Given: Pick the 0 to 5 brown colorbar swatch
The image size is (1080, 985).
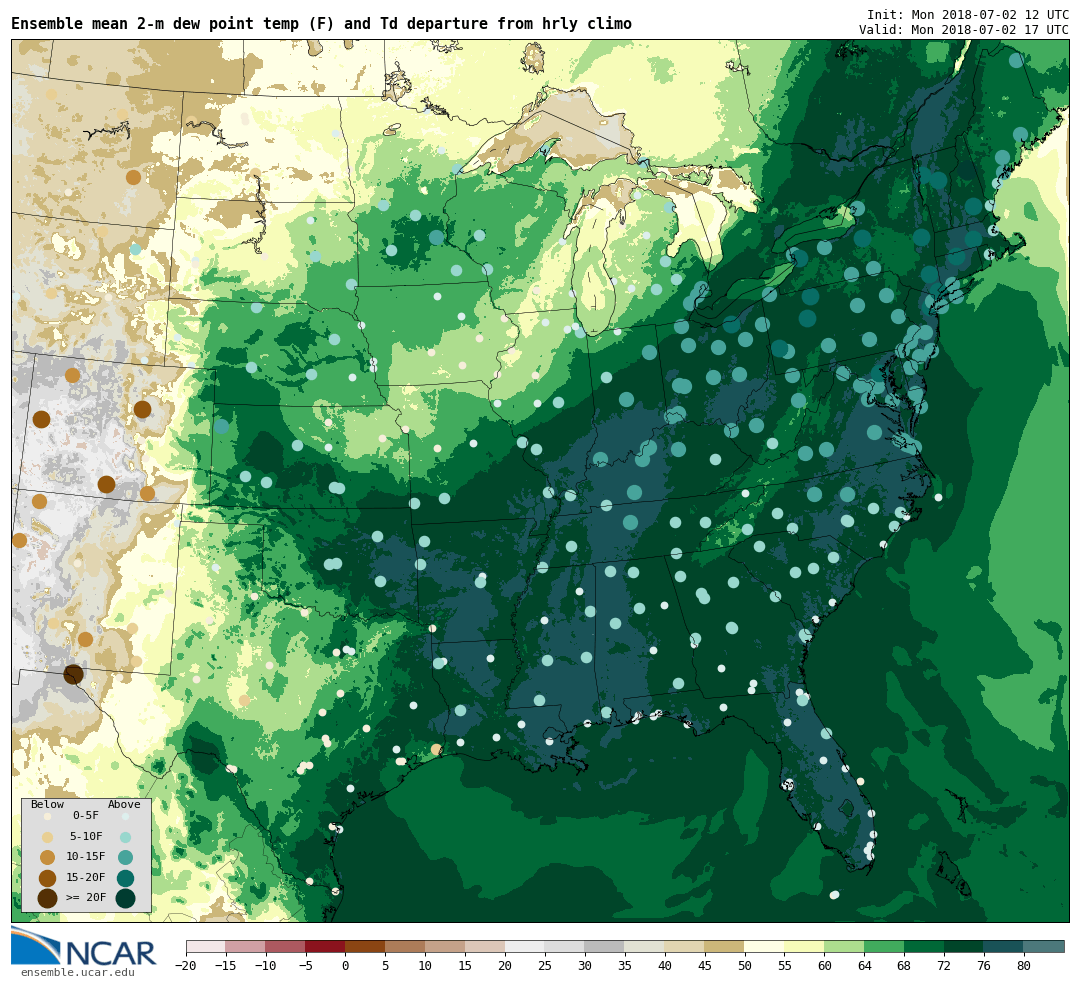Looking at the screenshot, I should click(x=365, y=946).
